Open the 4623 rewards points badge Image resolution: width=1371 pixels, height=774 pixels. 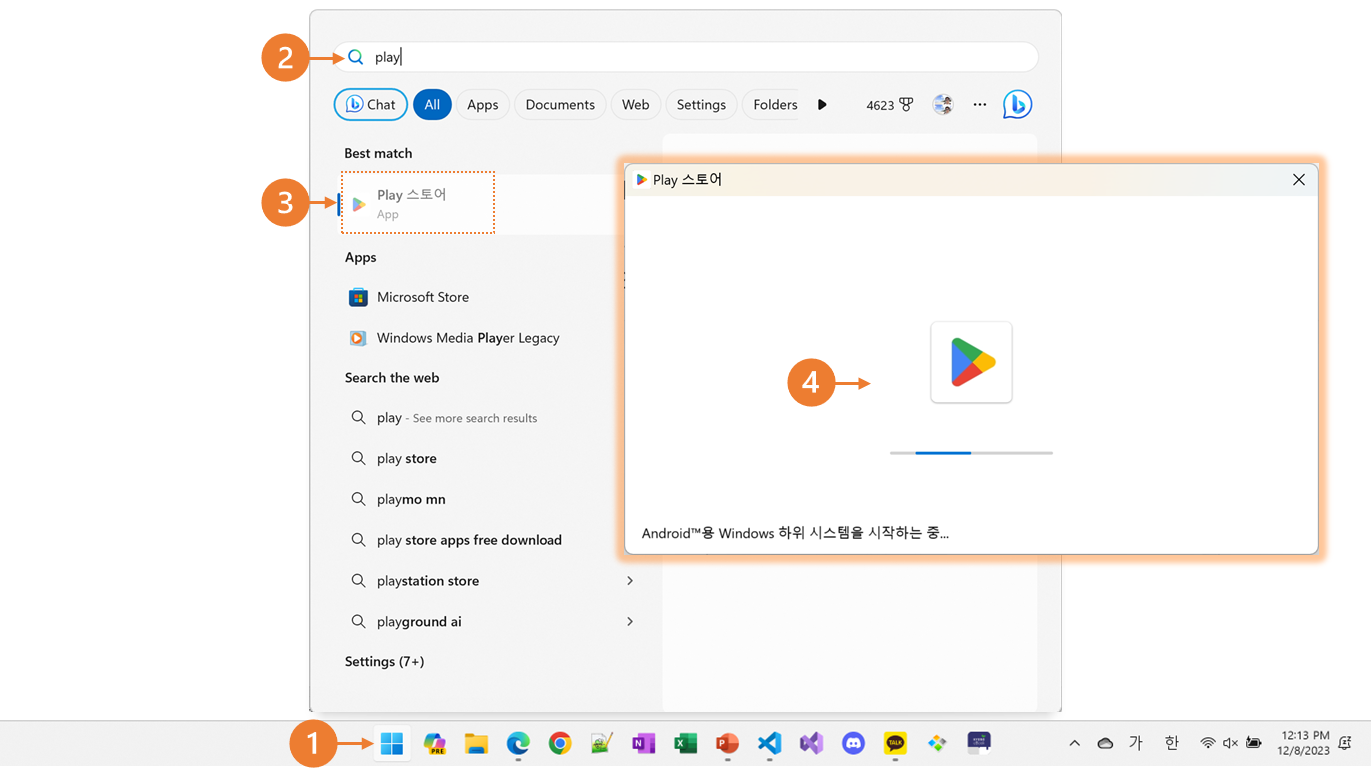pos(890,104)
